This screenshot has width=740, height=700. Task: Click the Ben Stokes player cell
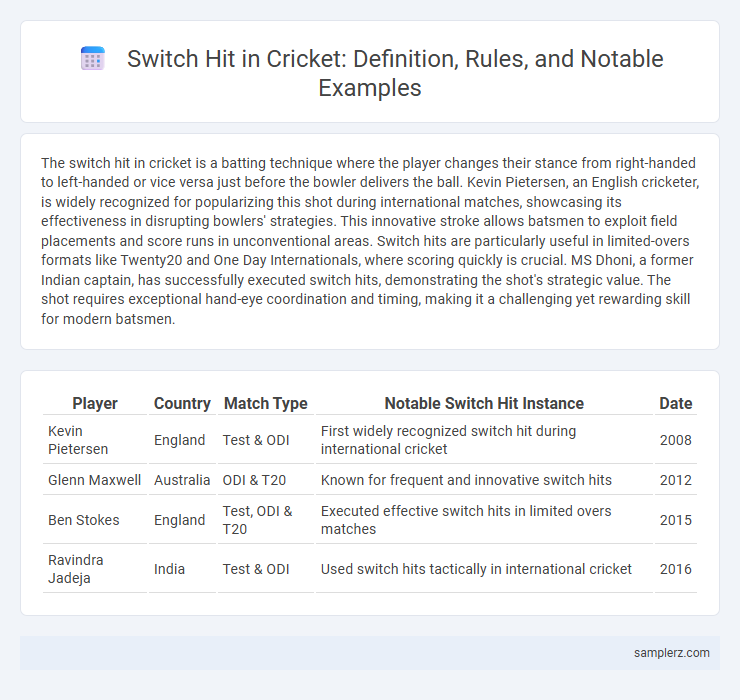coord(95,520)
